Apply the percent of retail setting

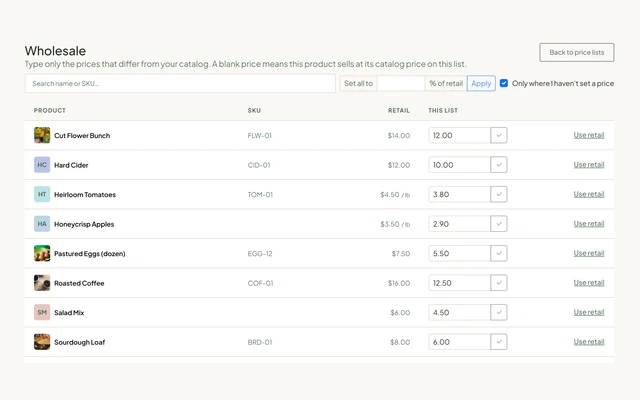click(481, 83)
